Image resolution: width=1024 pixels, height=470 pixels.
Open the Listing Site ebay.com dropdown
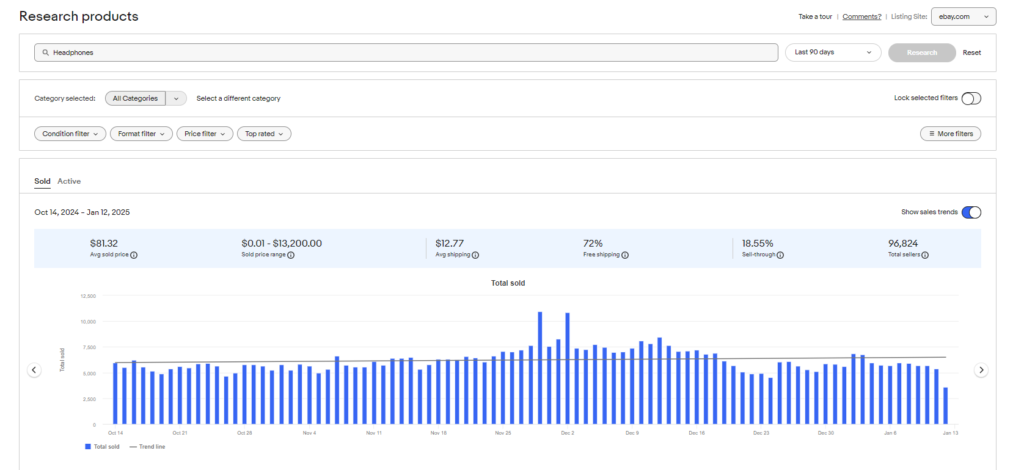click(963, 17)
